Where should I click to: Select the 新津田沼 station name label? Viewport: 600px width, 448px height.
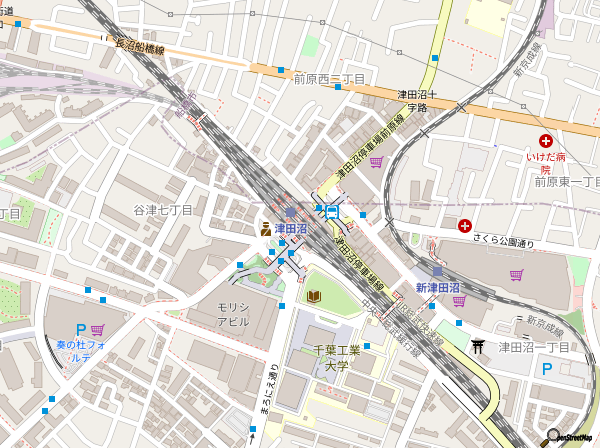(438, 288)
